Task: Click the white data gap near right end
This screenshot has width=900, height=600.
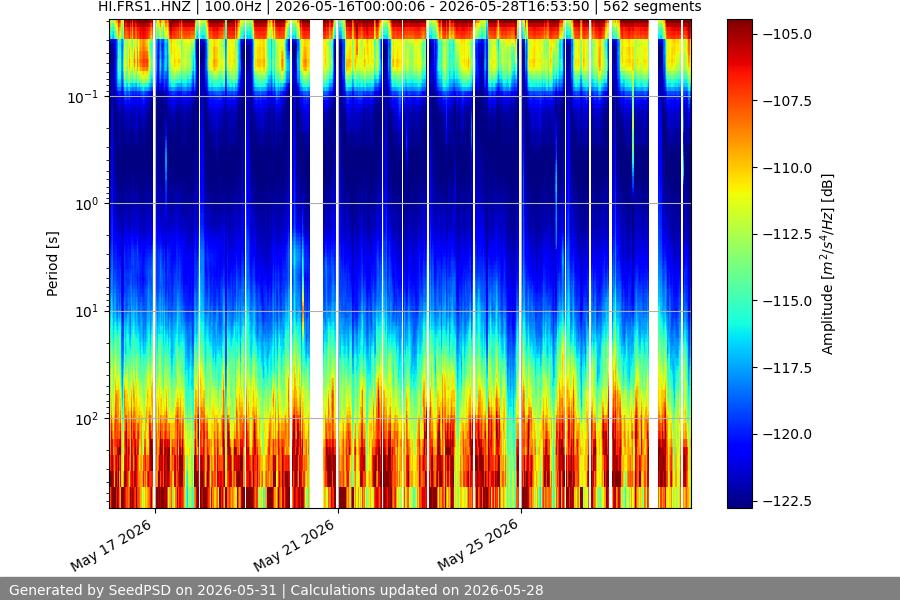Action: click(x=653, y=264)
